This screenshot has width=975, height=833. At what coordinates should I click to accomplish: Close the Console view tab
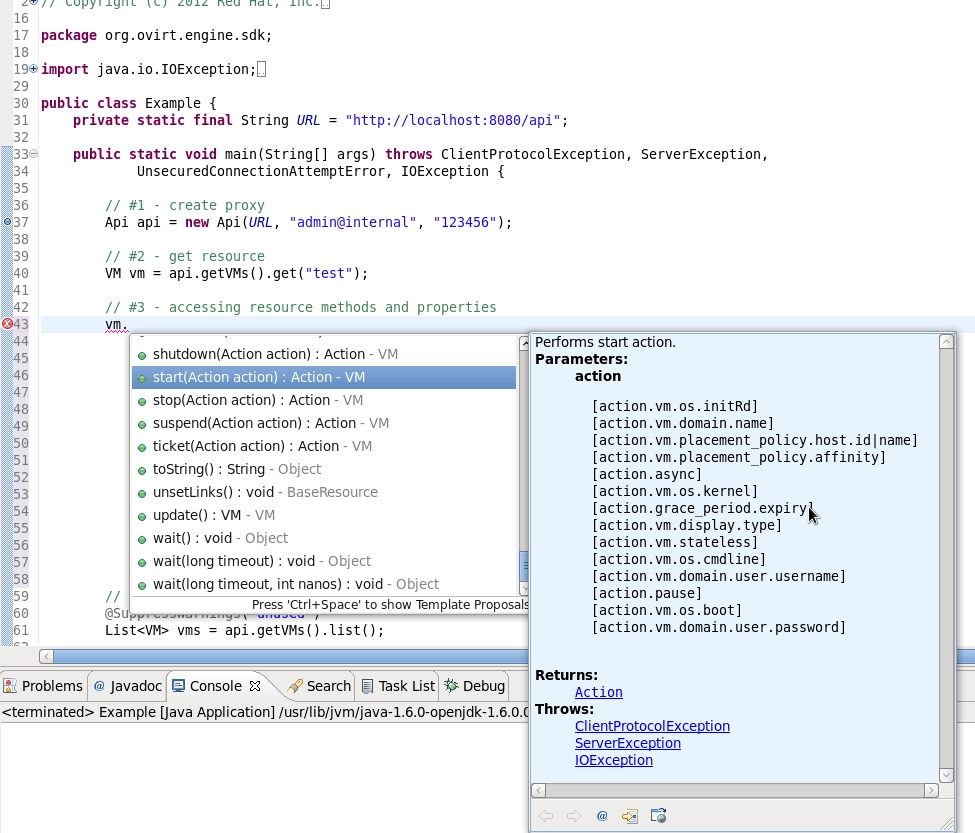coord(255,686)
